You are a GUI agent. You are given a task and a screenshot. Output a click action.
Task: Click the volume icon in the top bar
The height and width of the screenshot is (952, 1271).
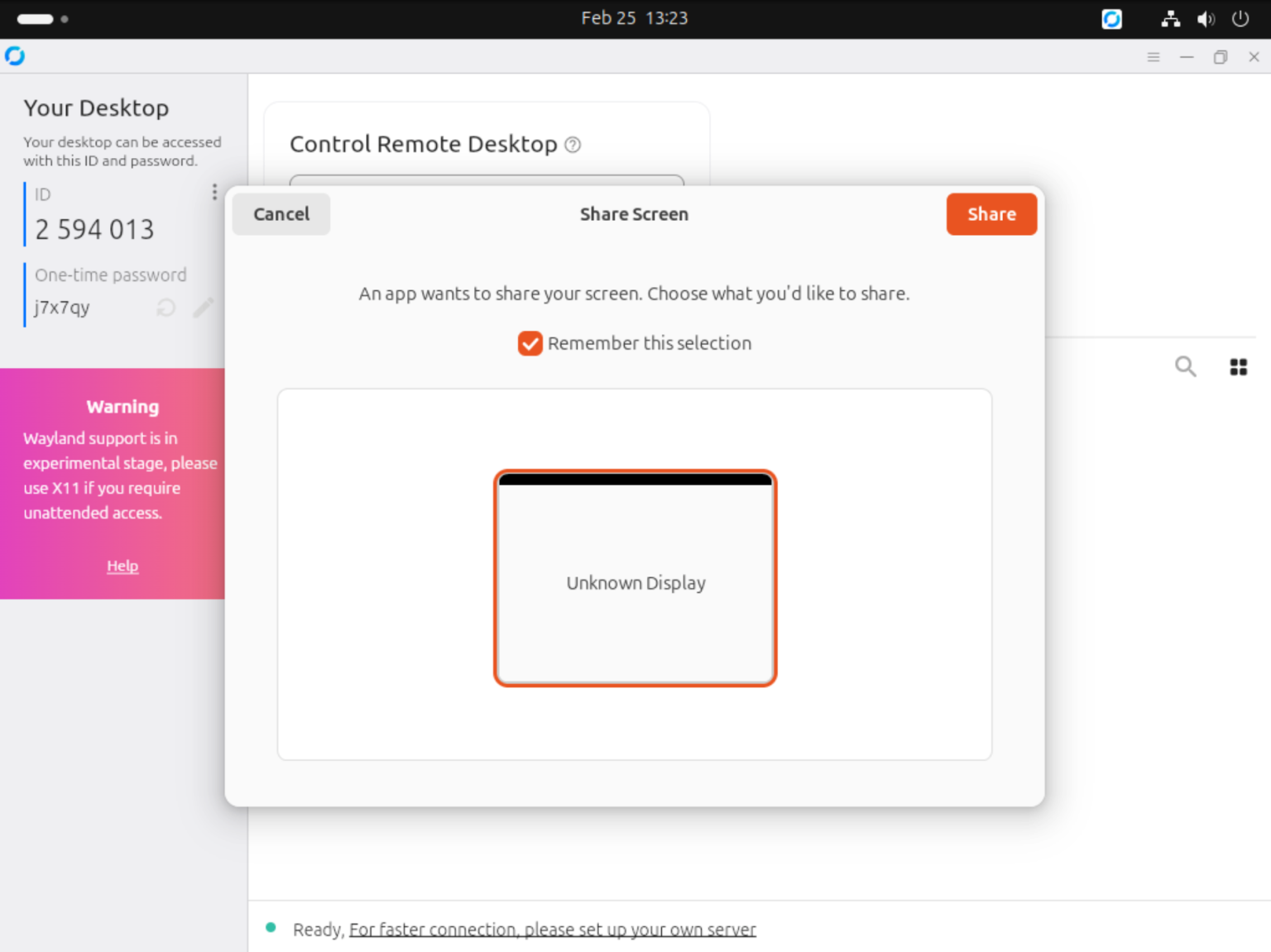1206,18
